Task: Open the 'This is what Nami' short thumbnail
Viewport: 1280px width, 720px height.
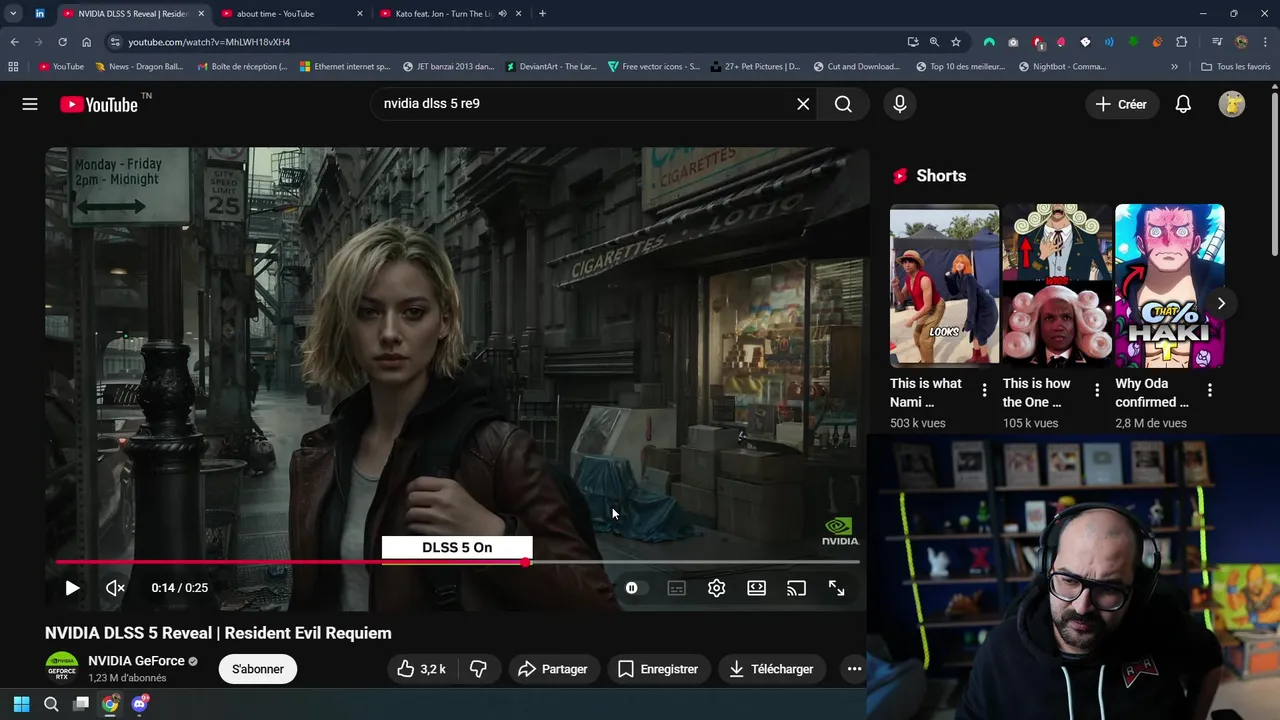Action: [944, 285]
